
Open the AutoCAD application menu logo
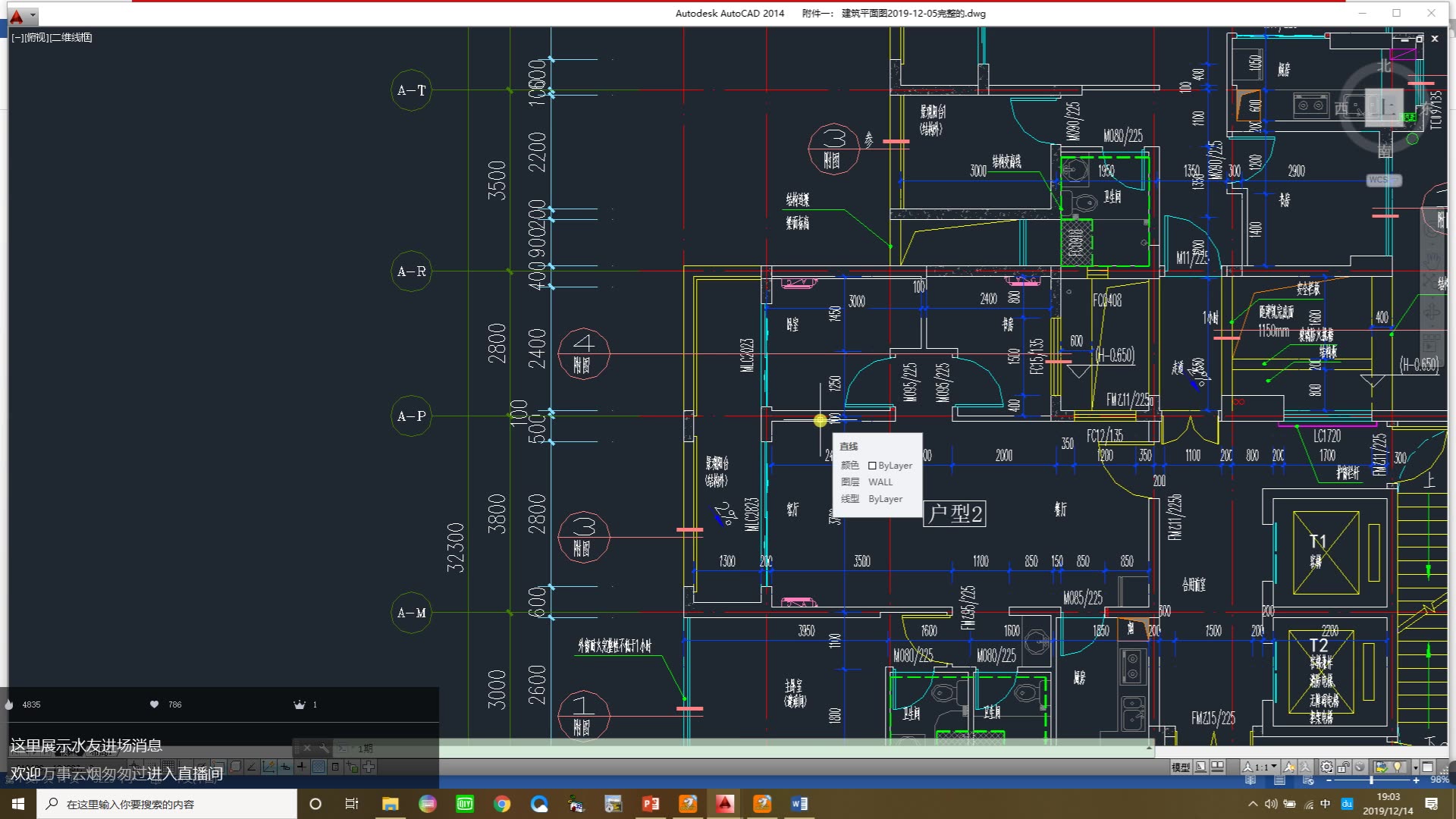tap(17, 16)
